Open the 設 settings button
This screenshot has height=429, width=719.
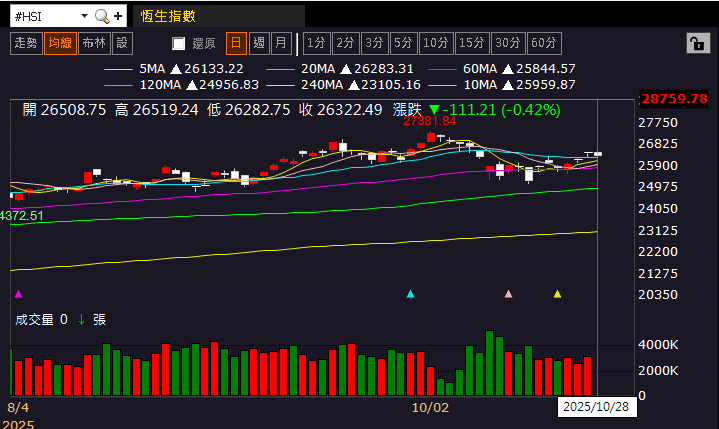point(122,43)
